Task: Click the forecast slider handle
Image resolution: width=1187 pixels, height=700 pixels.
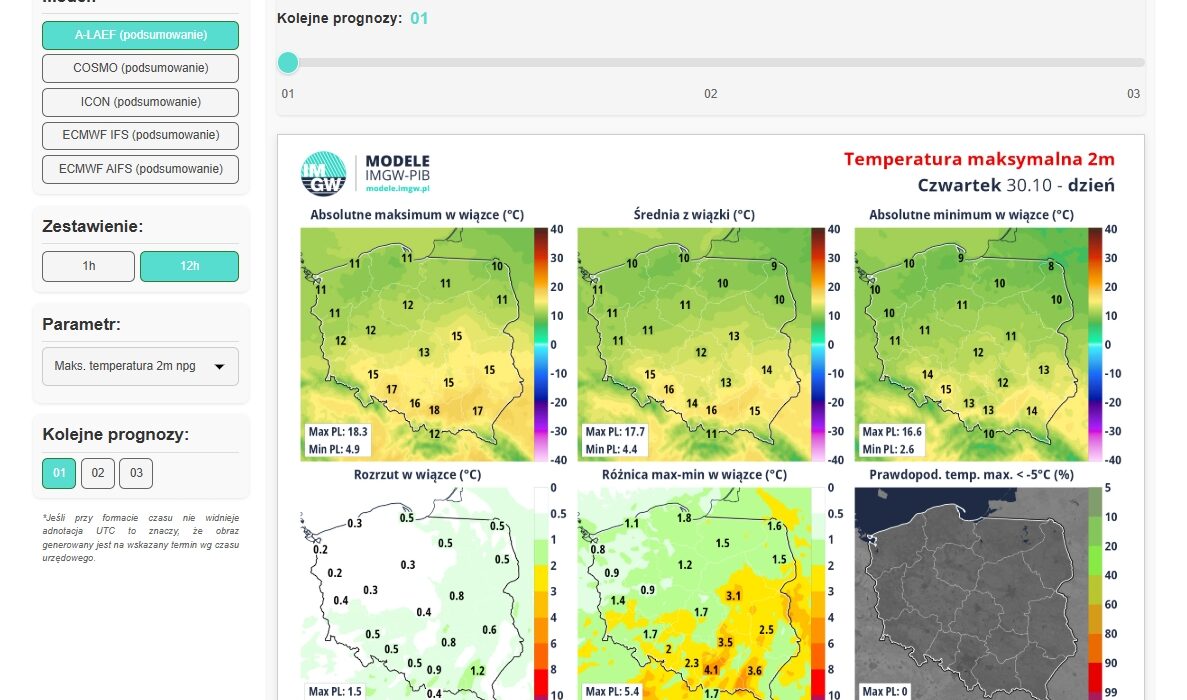Action: tap(288, 62)
